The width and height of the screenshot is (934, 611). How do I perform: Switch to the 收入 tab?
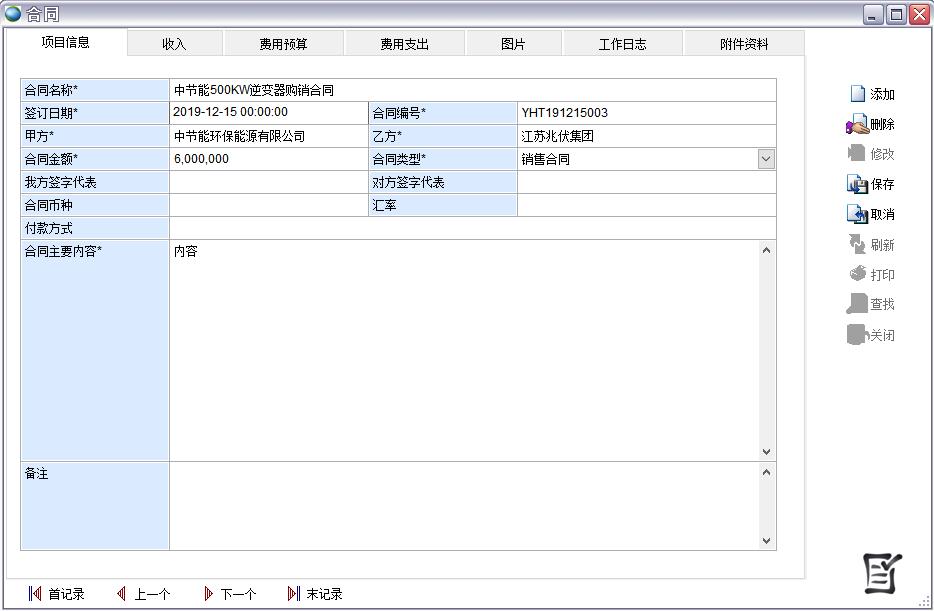[x=174, y=44]
